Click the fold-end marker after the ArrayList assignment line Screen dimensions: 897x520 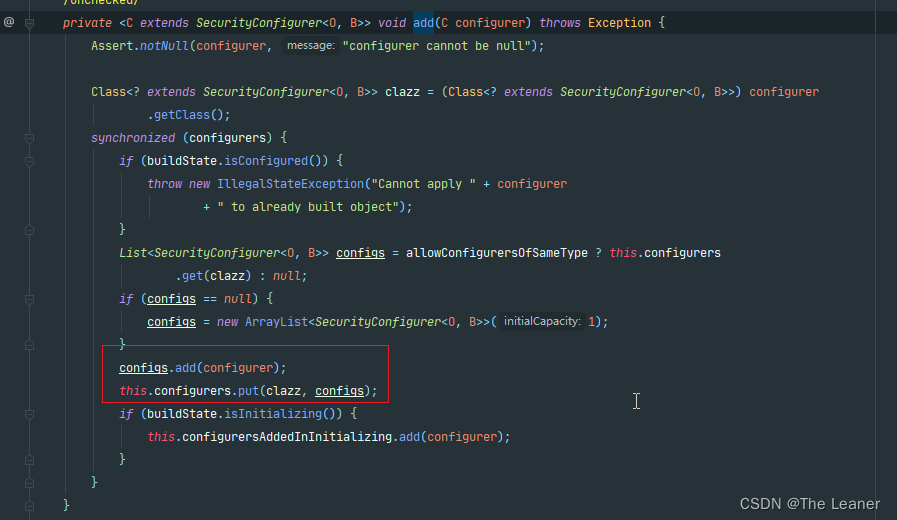[29, 345]
